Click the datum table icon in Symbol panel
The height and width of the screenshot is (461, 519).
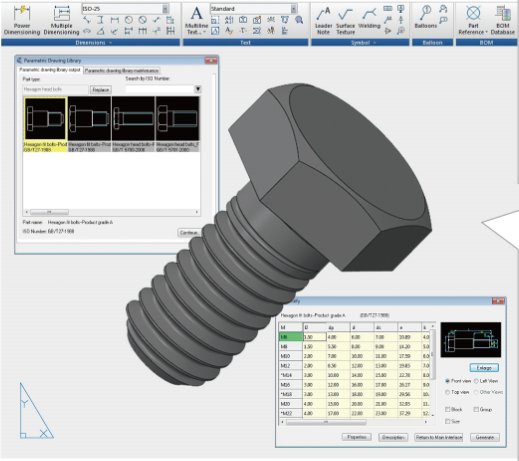coord(388,9)
